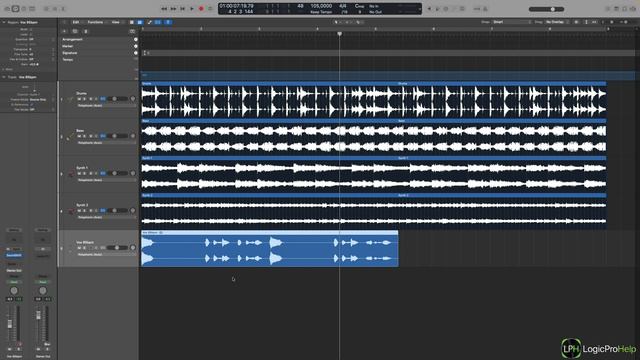Open the left-click tool menu
Screen dimensions: 640x360
(337, 22)
